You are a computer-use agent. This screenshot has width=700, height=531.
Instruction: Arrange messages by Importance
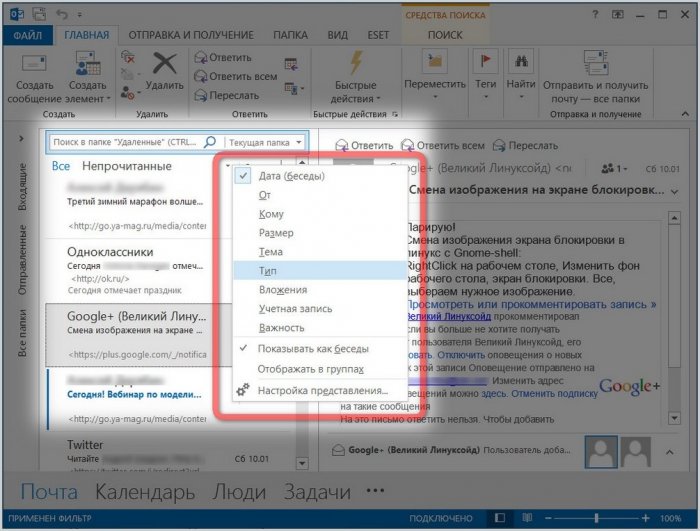(x=320, y=328)
